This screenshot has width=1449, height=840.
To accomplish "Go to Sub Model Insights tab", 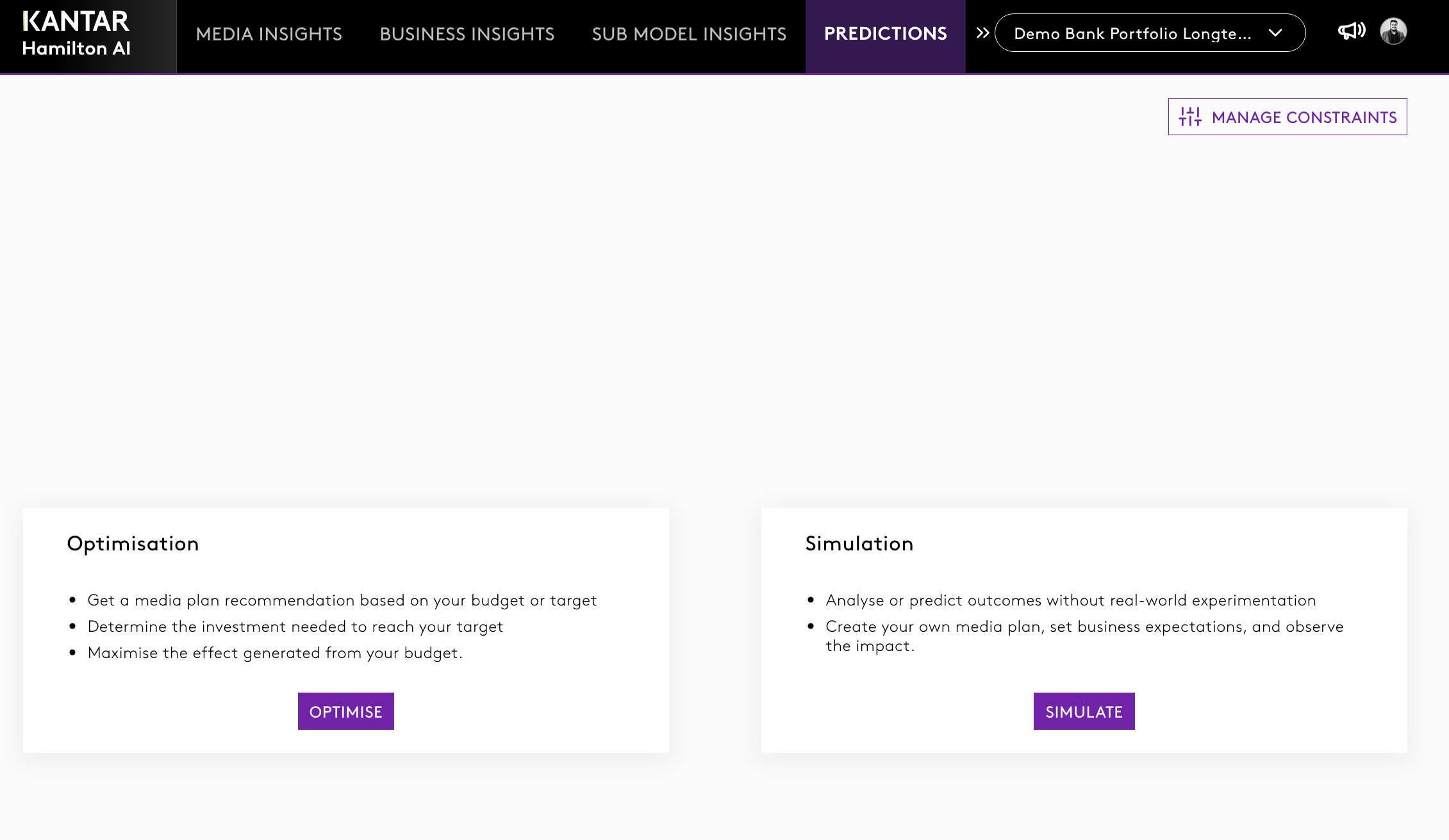I will click(x=689, y=34).
